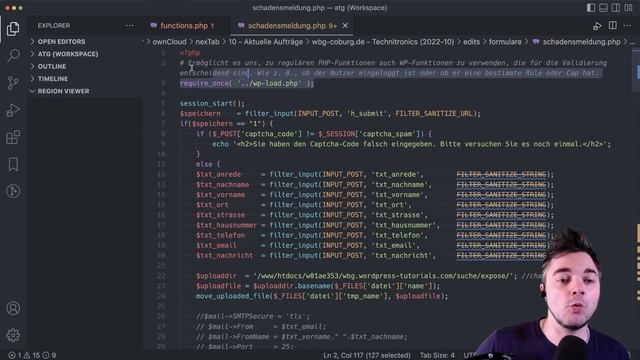The width and height of the screenshot is (640, 360).
Task: Click the '<?php' opening tag on line 1
Action: pos(190,53)
